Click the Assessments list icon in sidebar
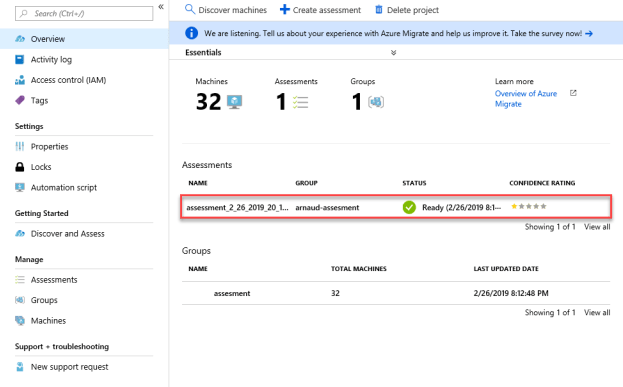Viewport: 623px width, 387px height. coord(20,280)
